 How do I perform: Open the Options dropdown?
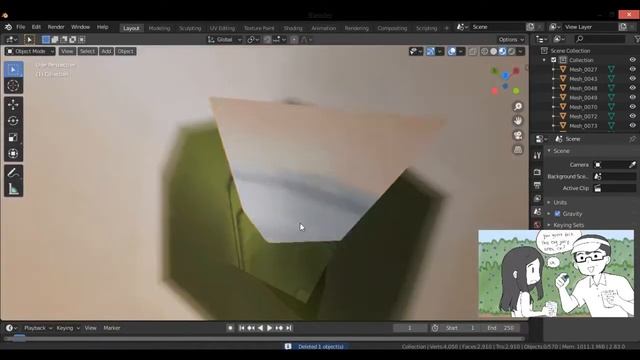[x=511, y=40]
